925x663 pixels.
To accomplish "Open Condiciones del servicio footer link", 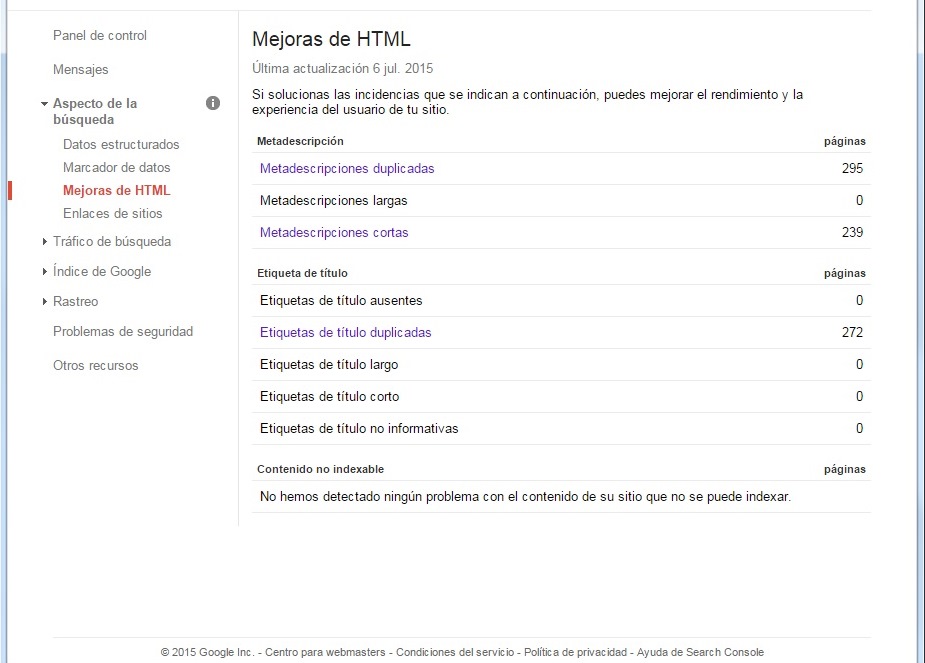I will [x=455, y=652].
